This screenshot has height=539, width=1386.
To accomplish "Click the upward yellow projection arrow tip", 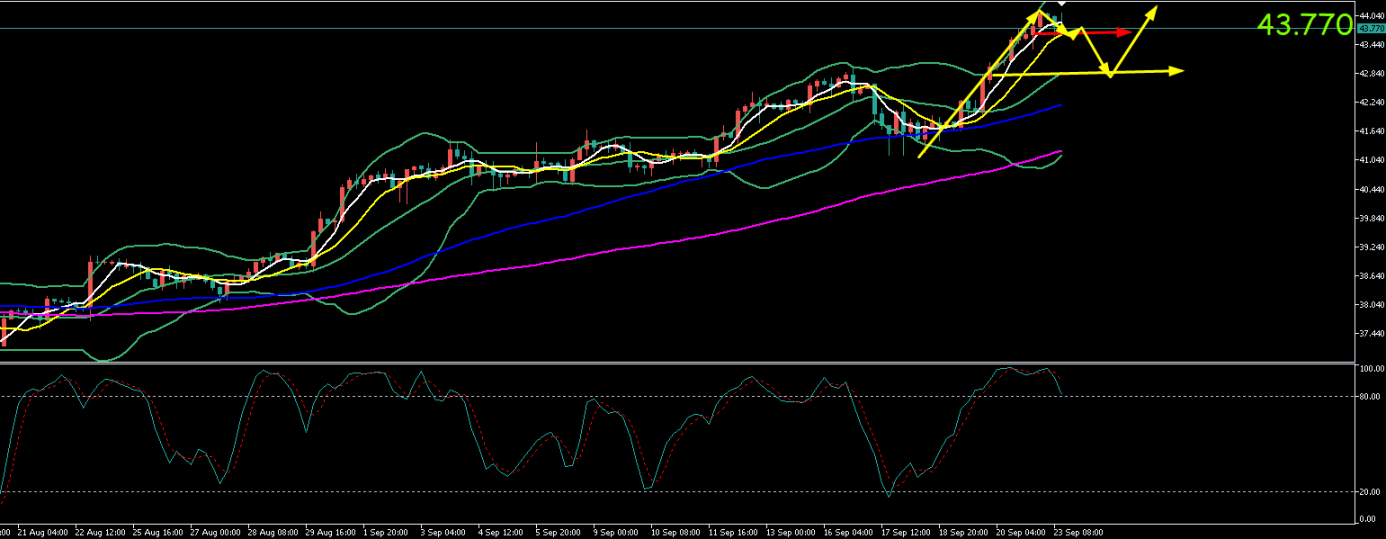I will pyautogui.click(x=1154, y=10).
